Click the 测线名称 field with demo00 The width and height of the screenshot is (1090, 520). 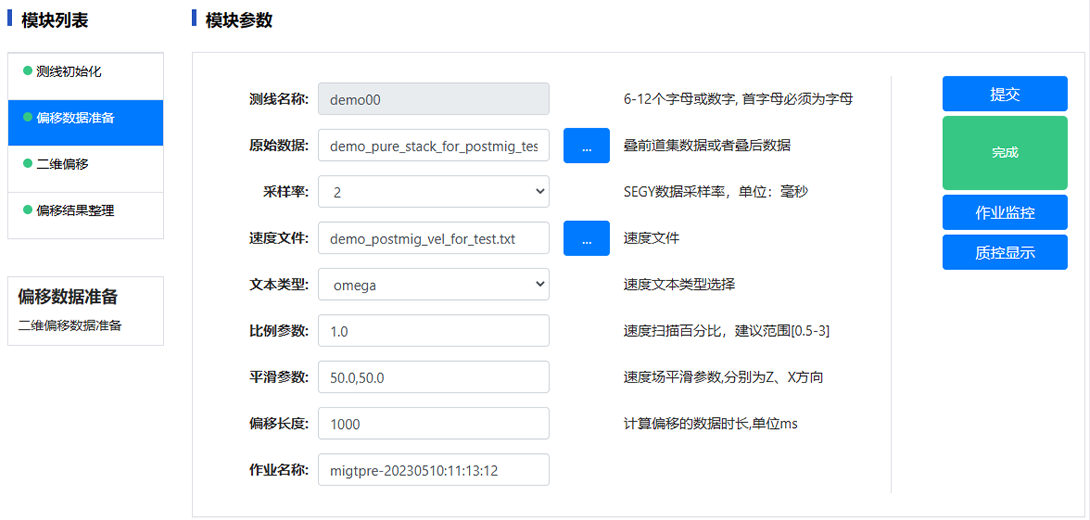pos(433,100)
